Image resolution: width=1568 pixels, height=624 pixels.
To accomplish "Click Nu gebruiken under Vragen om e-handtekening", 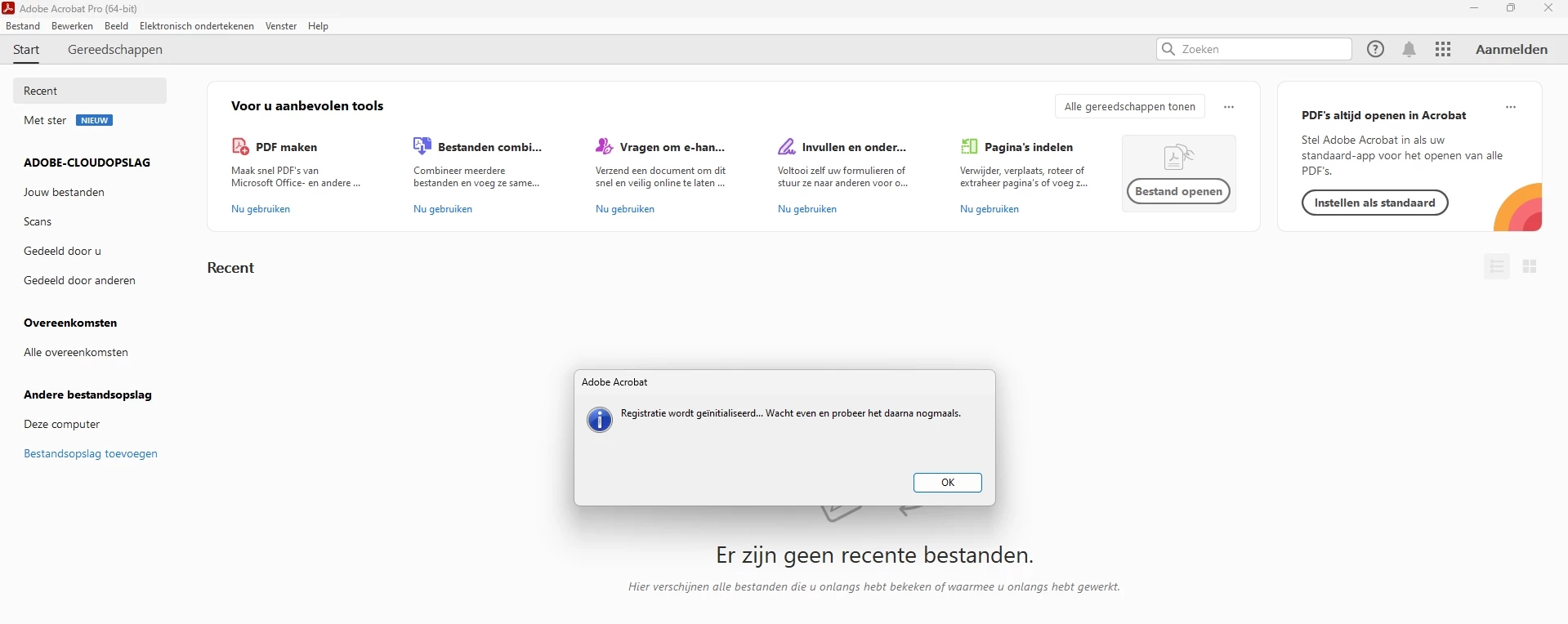I will (625, 209).
